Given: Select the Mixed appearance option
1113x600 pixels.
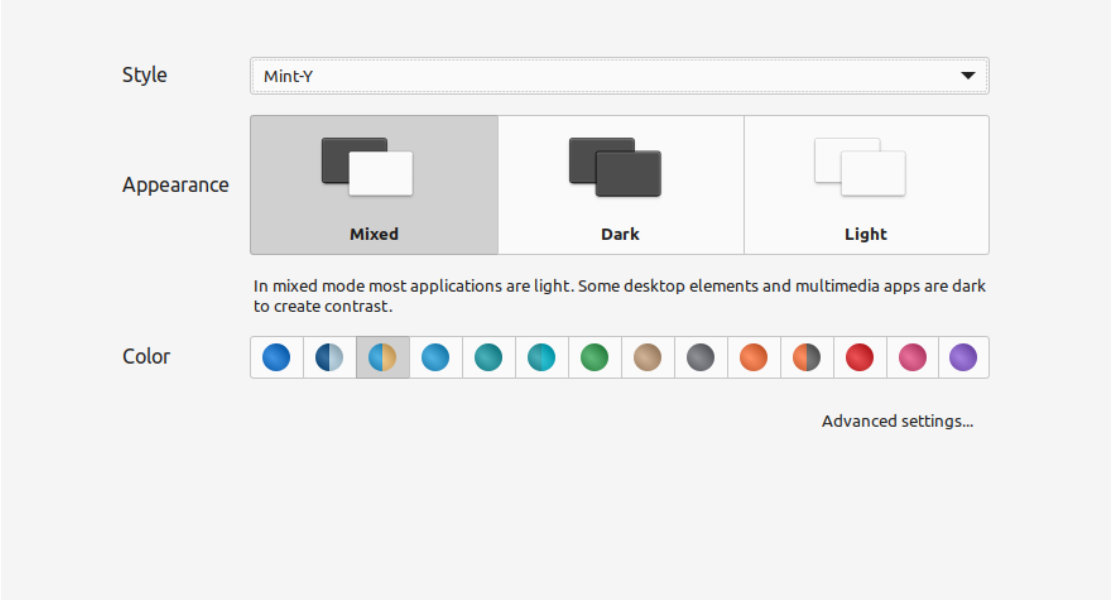Looking at the screenshot, I should [374, 185].
